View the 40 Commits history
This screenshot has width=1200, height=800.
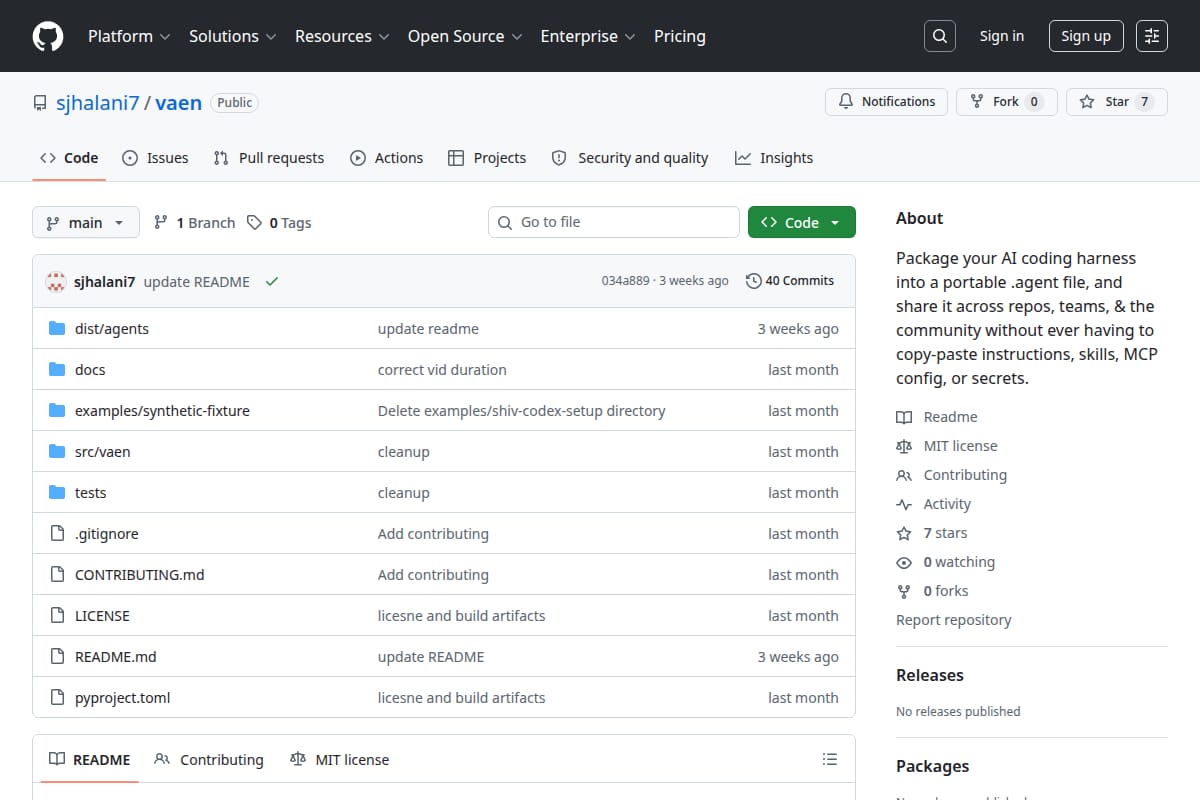790,281
